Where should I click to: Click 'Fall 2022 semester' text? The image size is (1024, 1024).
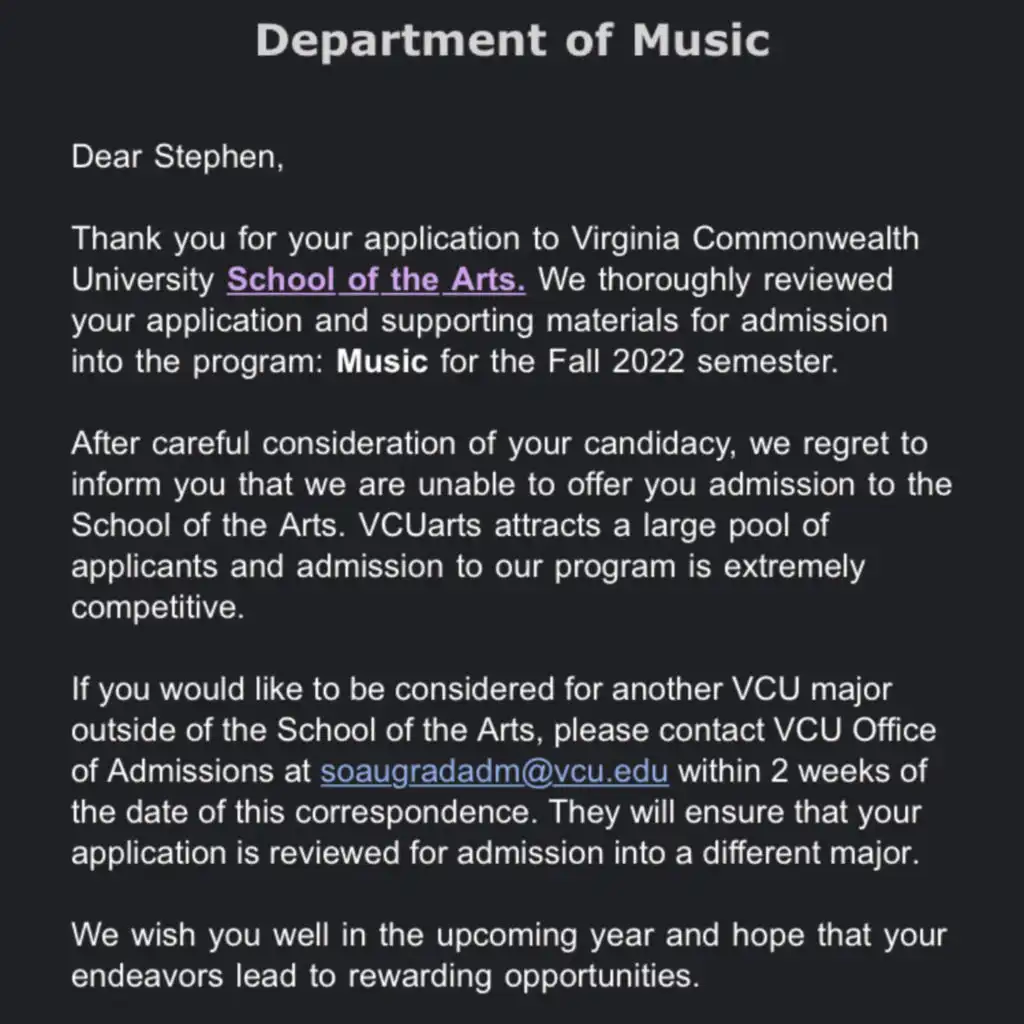[x=693, y=361]
